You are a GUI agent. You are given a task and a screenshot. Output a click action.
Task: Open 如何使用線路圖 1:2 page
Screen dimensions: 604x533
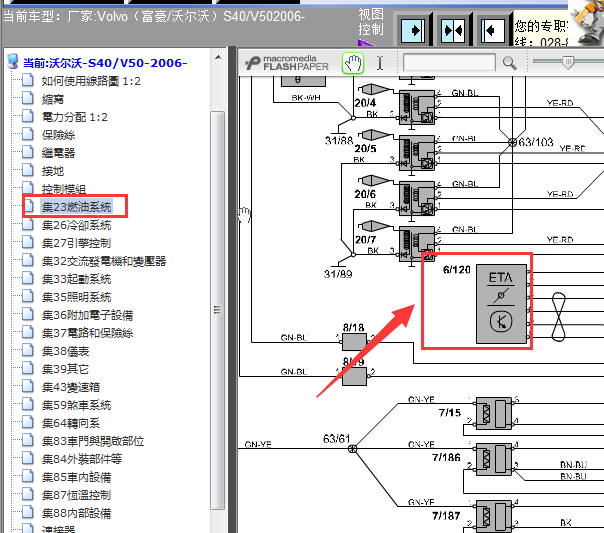tap(91, 81)
